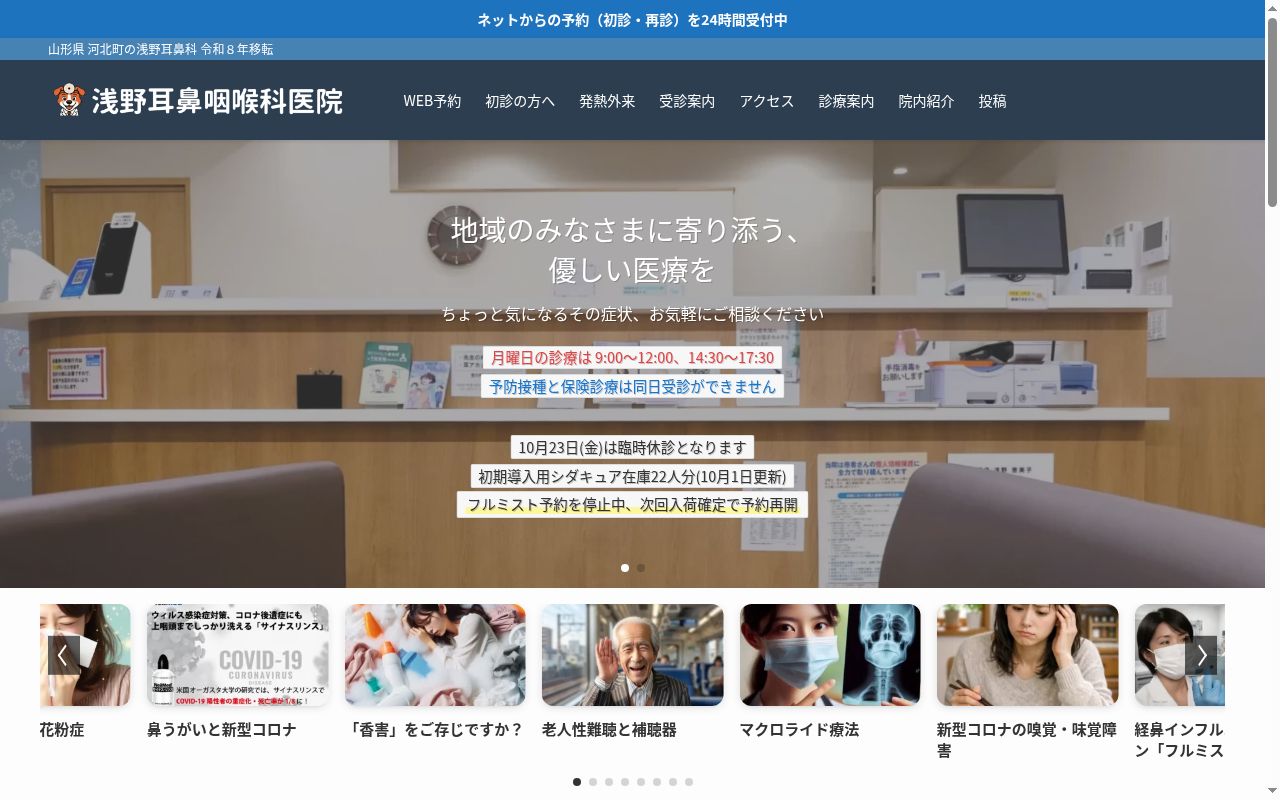Show the first hero slide dot
This screenshot has height=800, width=1280.
coord(625,568)
